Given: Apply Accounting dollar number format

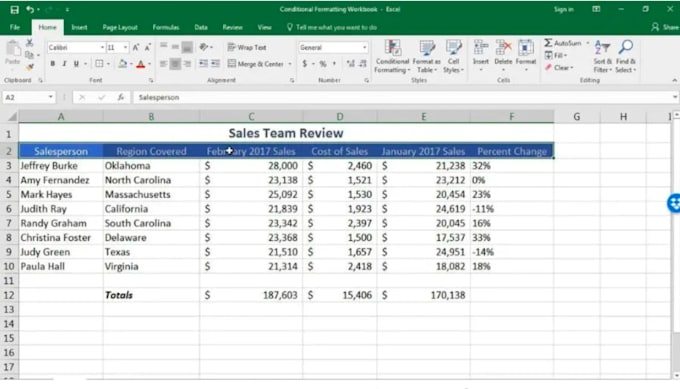Looking at the screenshot, I should [x=304, y=64].
